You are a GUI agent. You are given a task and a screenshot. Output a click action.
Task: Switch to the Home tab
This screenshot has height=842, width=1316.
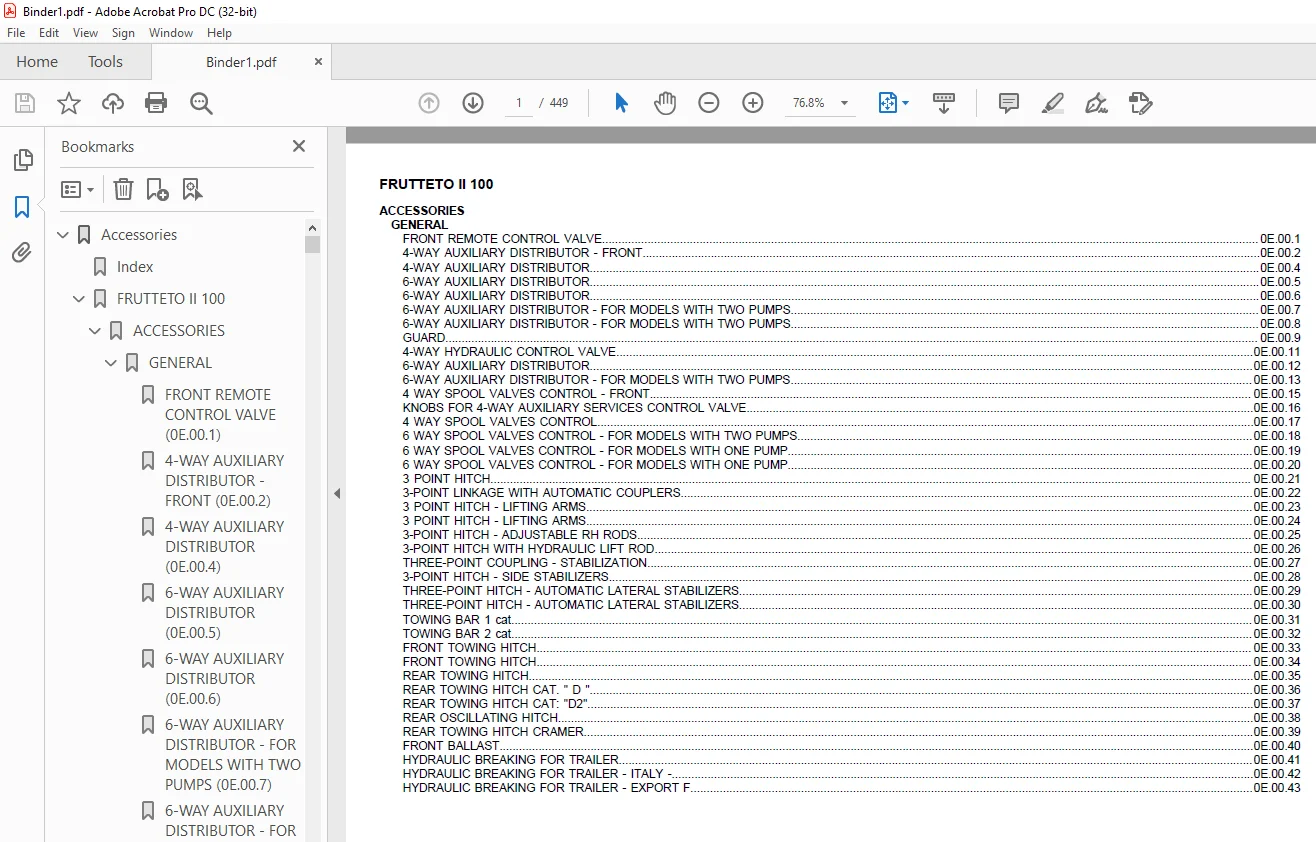(x=37, y=62)
